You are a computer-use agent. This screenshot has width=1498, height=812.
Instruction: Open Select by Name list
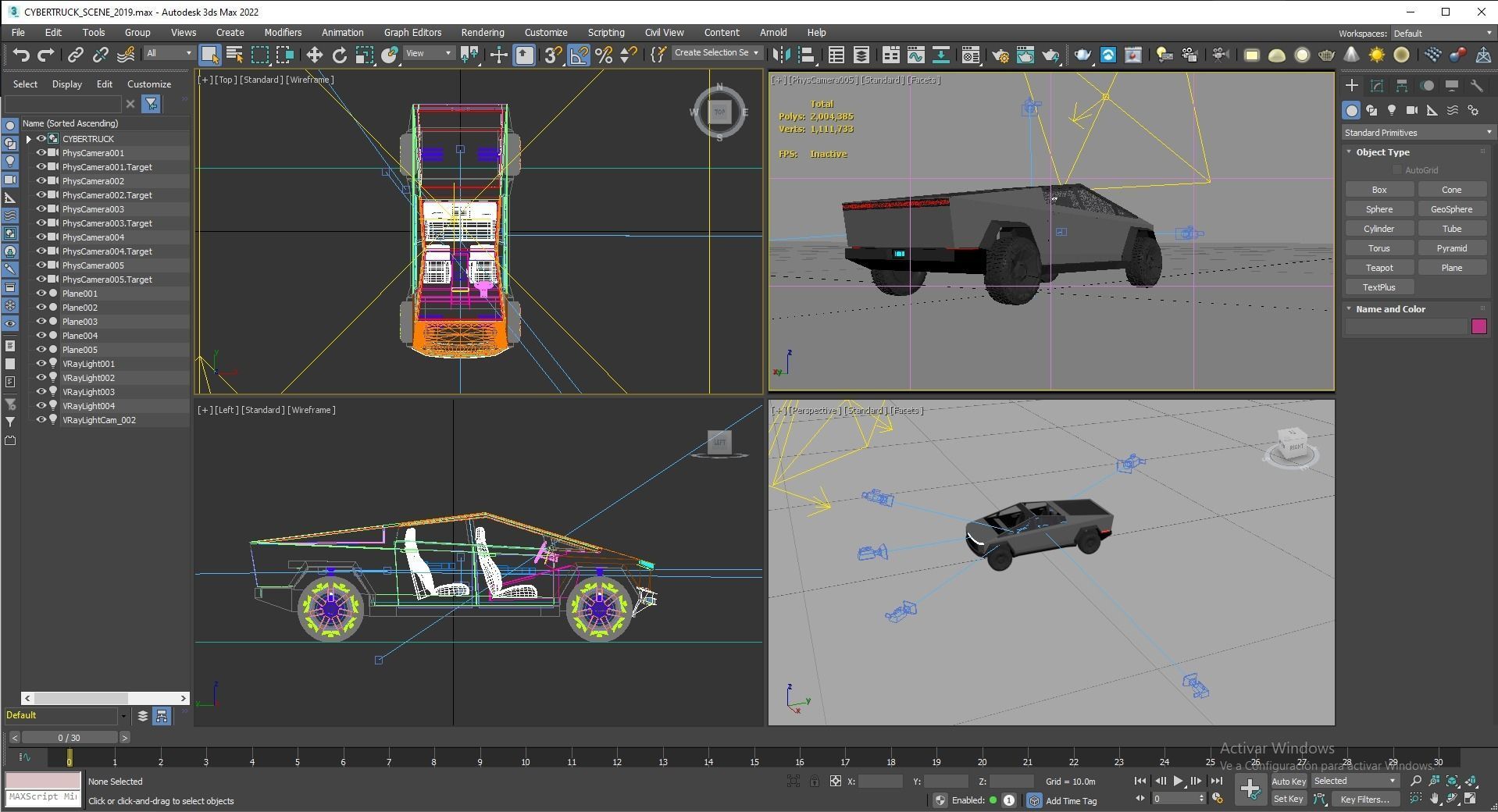pyautogui.click(x=234, y=55)
